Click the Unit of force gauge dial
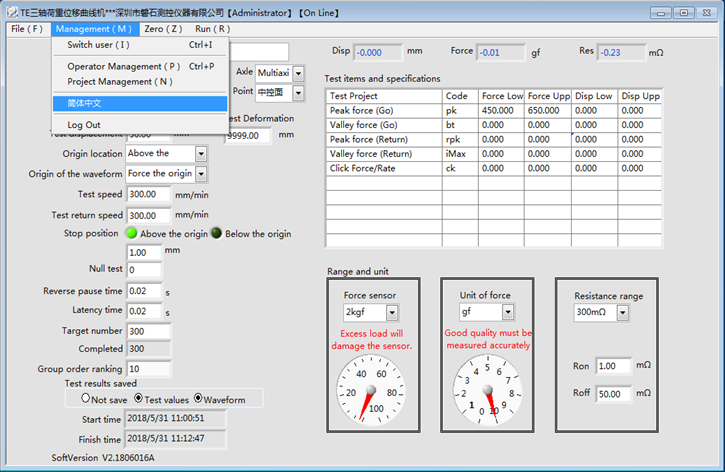 (x=486, y=387)
